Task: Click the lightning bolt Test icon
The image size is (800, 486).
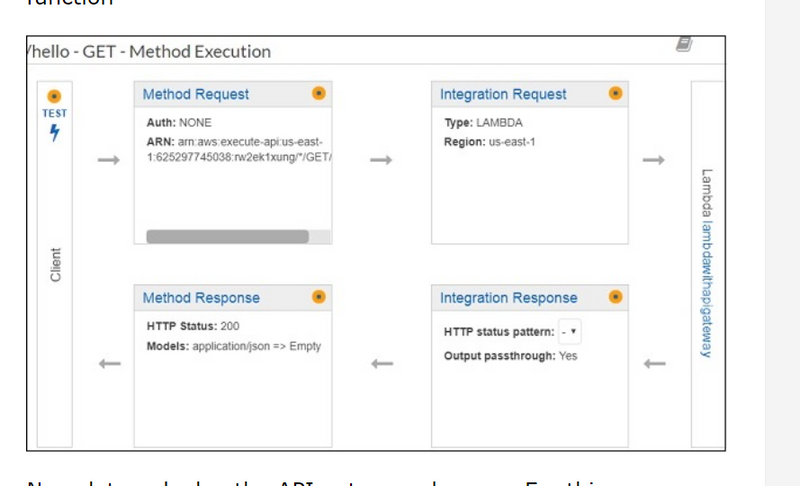Action: pyautogui.click(x=55, y=133)
